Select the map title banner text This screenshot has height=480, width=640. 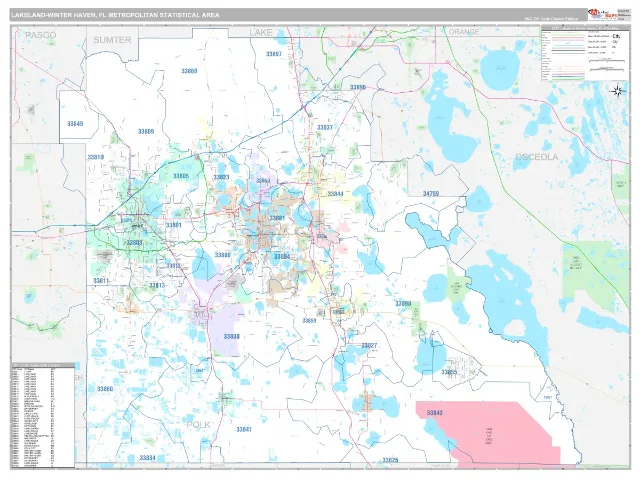[116, 15]
